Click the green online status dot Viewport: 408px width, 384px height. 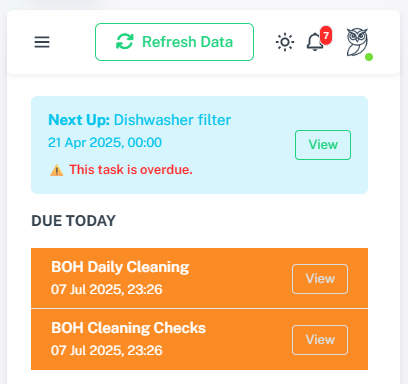[369, 57]
